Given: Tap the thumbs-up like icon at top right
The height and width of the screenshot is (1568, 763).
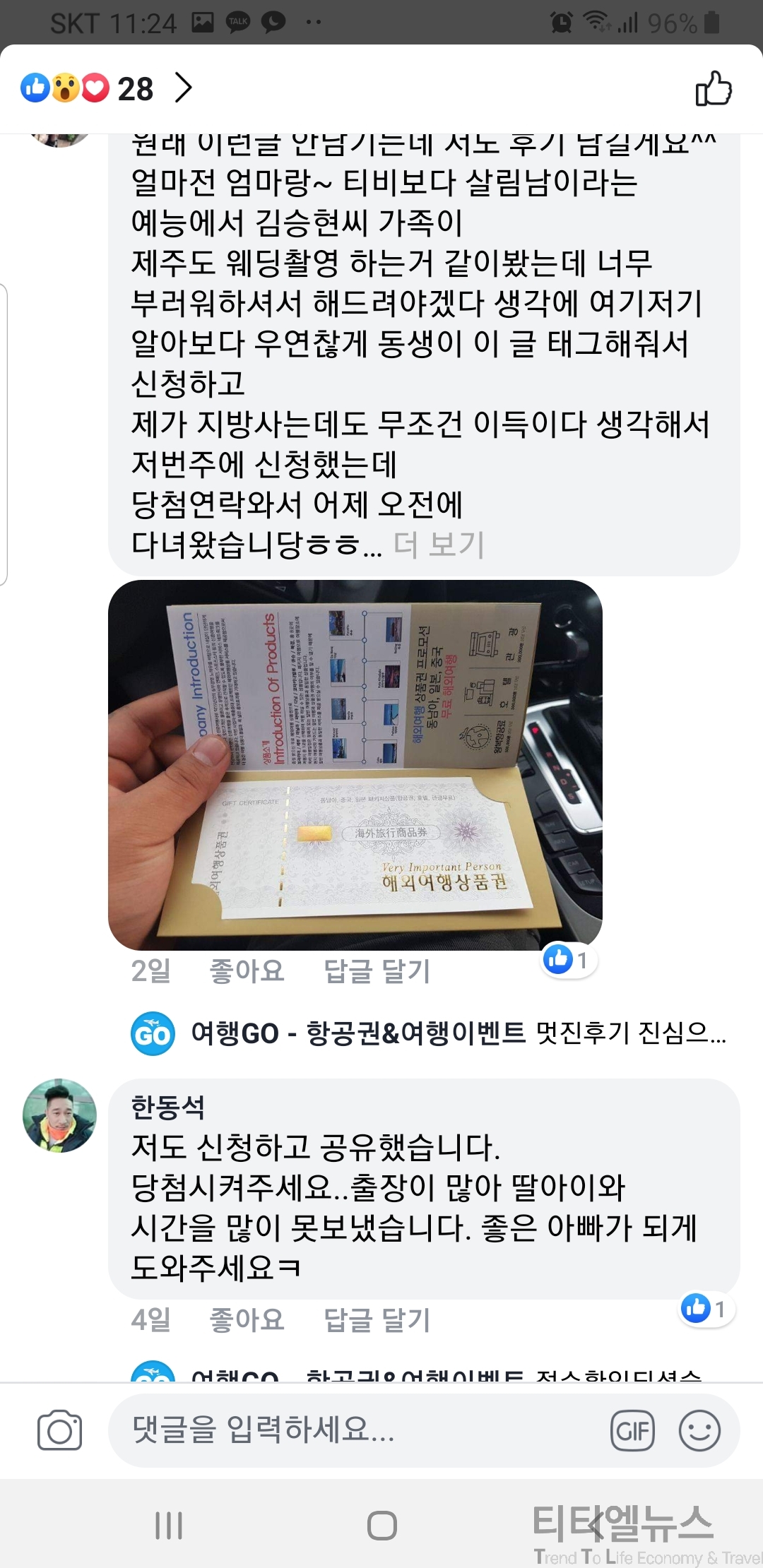Looking at the screenshot, I should (x=714, y=88).
